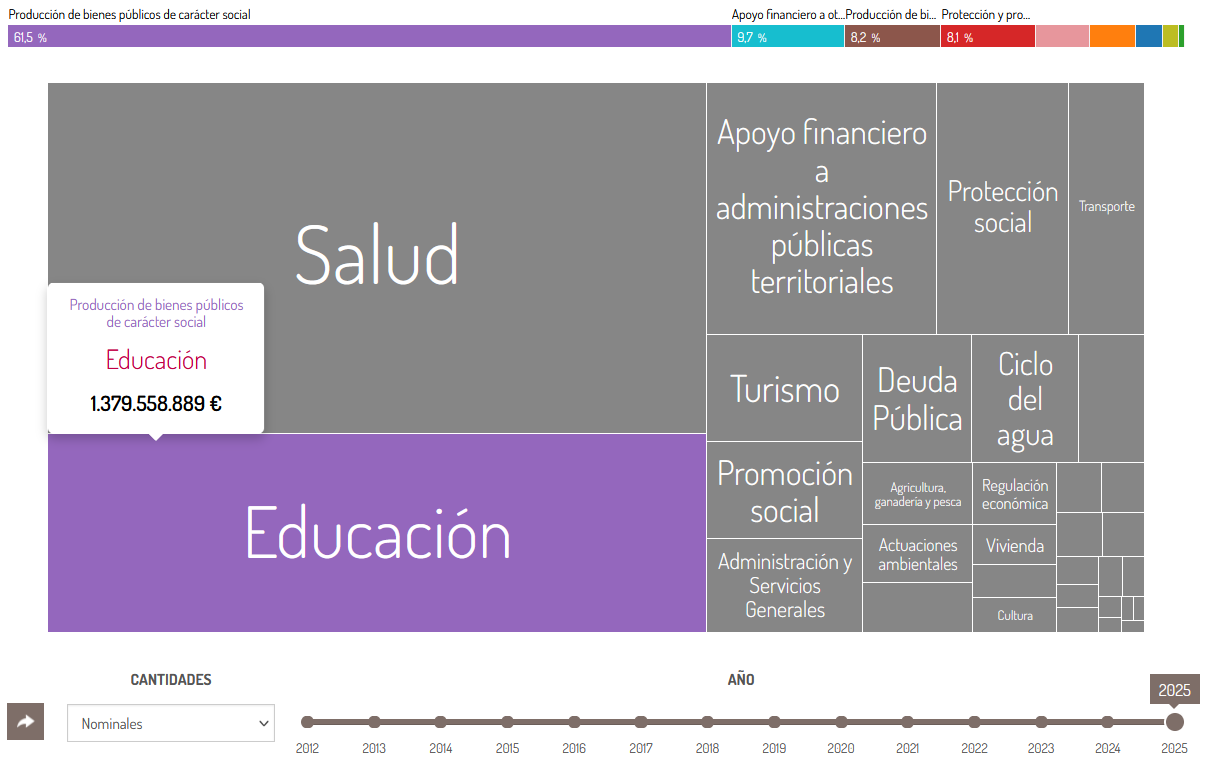
Task: Select year 2012 on the timeline
Action: click(x=307, y=722)
